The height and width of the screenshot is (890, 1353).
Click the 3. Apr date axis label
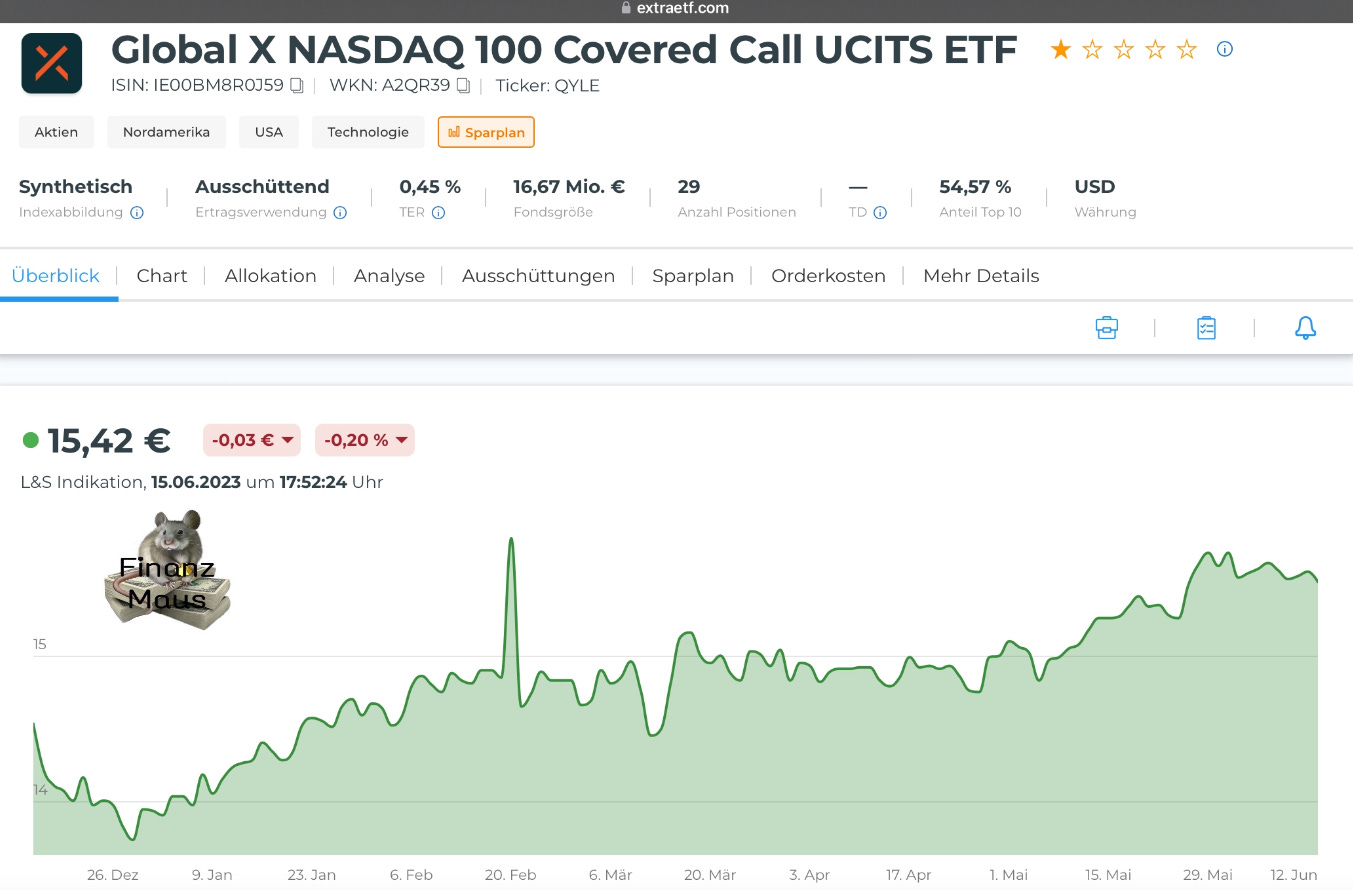(810, 875)
